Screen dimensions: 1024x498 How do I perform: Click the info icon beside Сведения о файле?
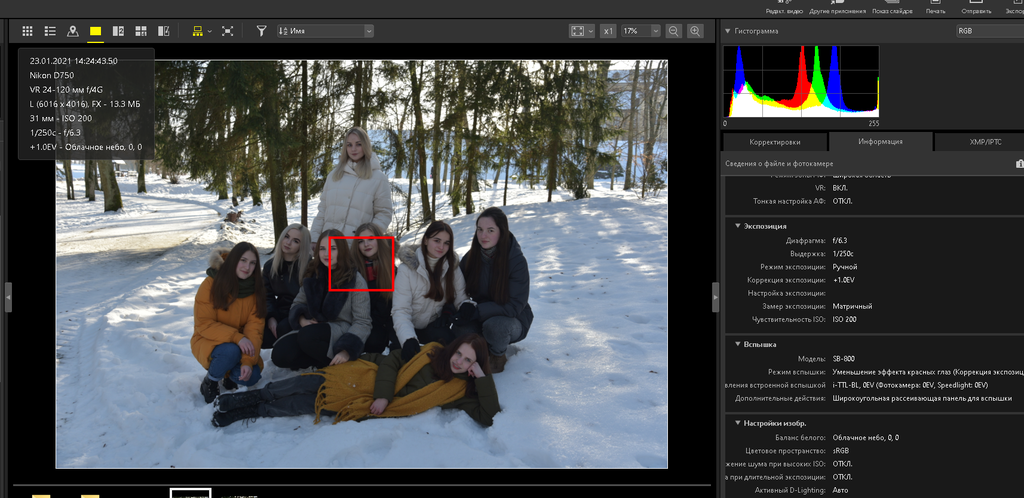[1019, 163]
